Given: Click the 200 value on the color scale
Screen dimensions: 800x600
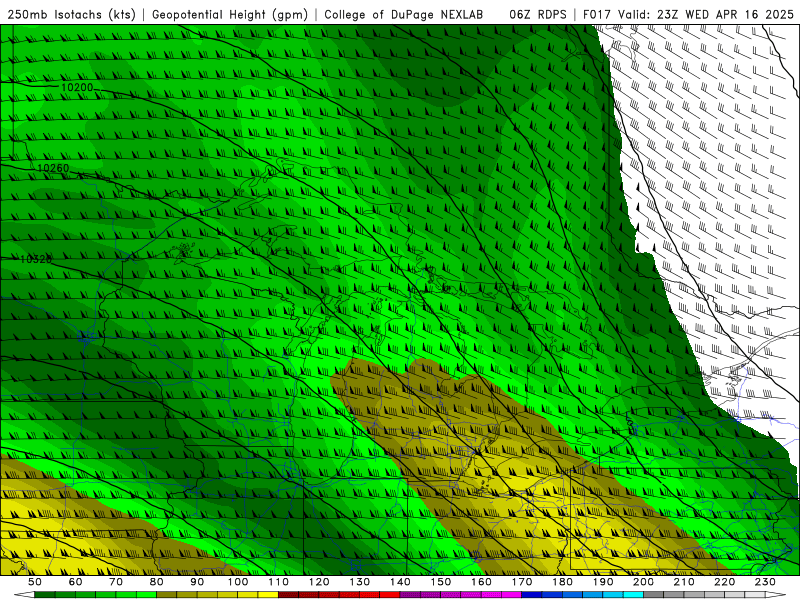Looking at the screenshot, I should 643,582.
